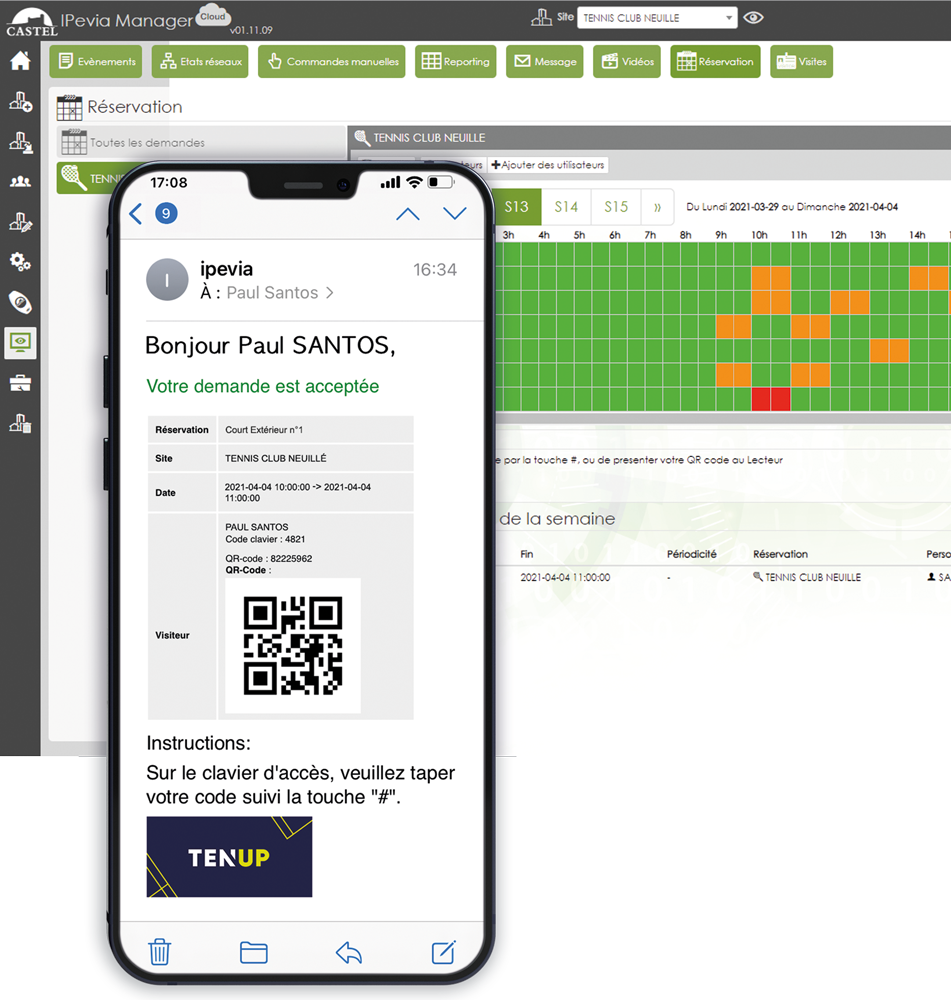Image resolution: width=951 pixels, height=1000 pixels.
Task: Show later weeks with the » arrow
Action: click(x=657, y=207)
